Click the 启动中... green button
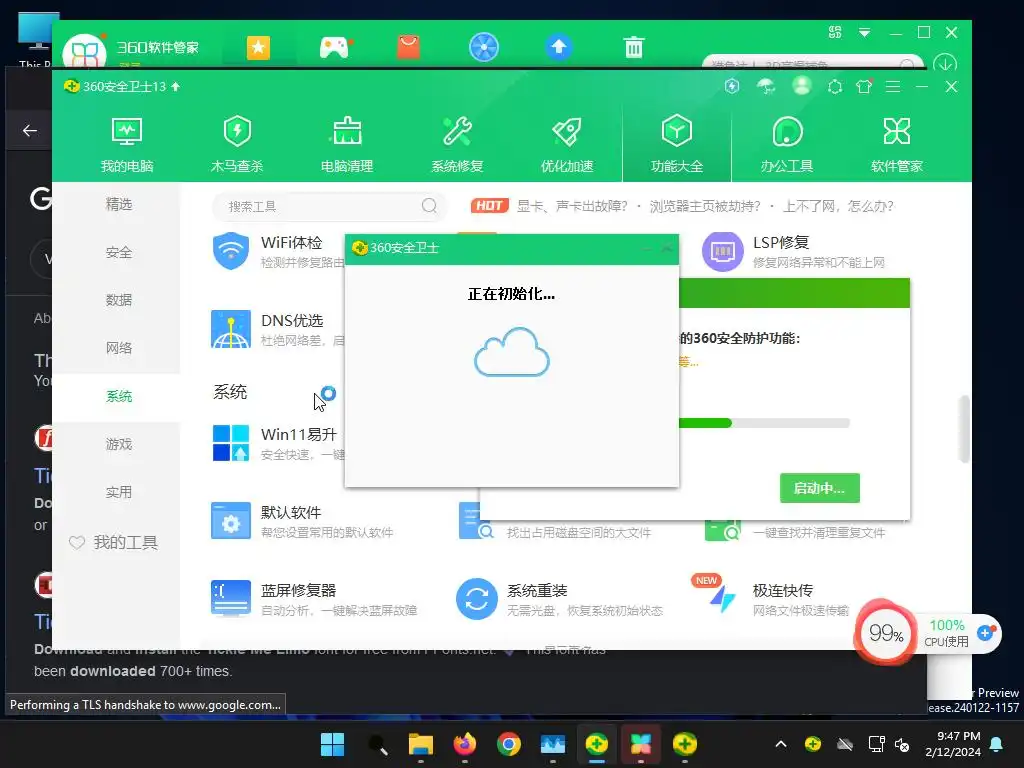Image resolution: width=1024 pixels, height=768 pixels. click(820, 488)
